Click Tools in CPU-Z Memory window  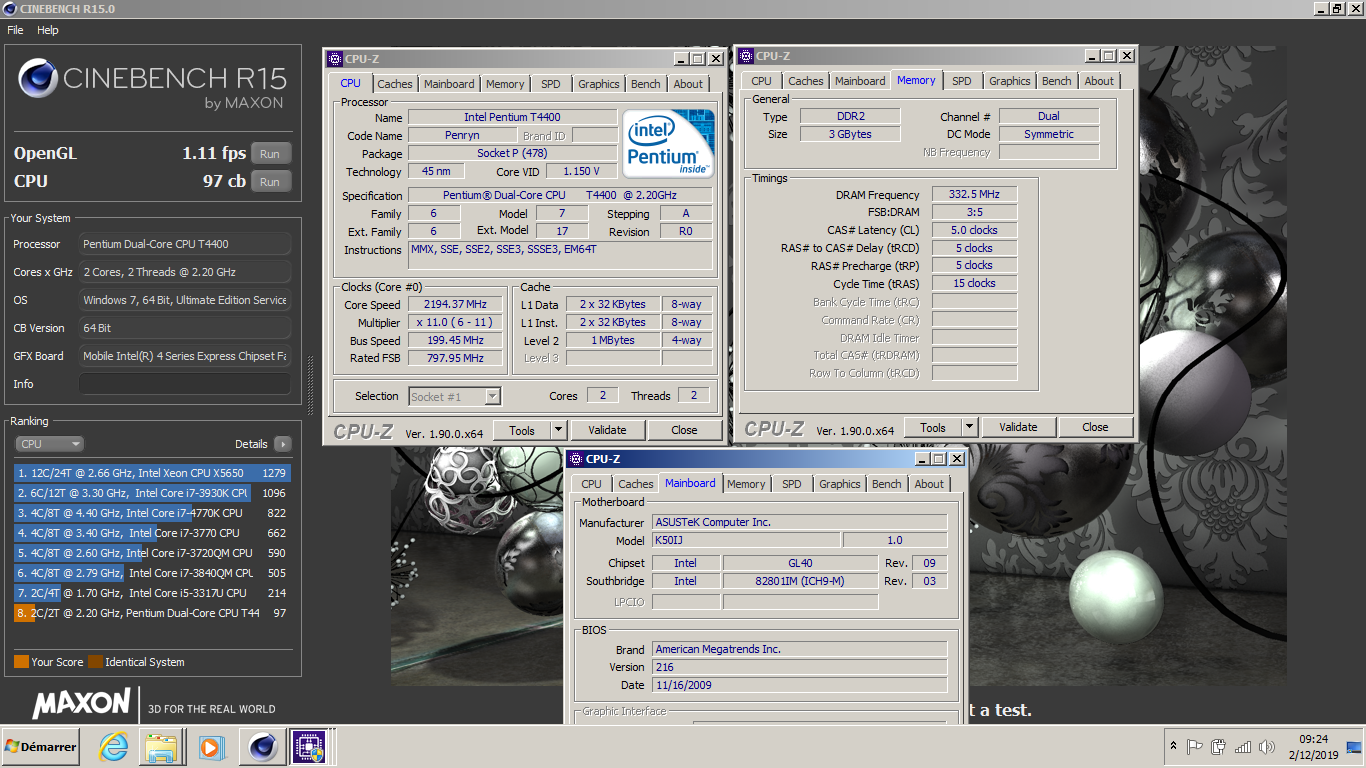[x=933, y=427]
